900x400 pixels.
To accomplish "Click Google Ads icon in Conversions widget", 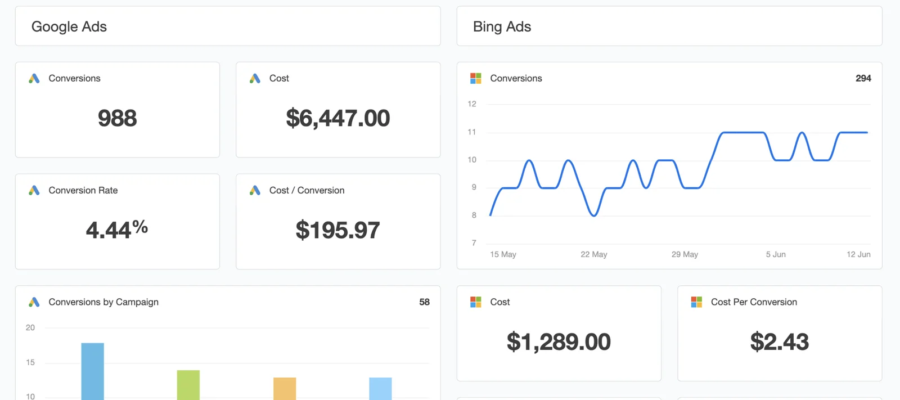I will click(33, 78).
